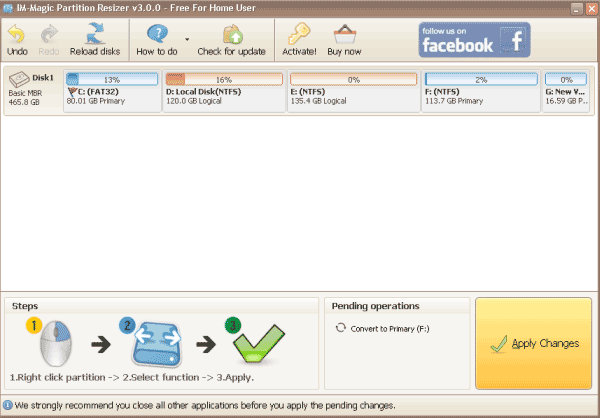The width and height of the screenshot is (600, 418).
Task: Click the 80.01 GB Primary label
Action: click(96, 101)
